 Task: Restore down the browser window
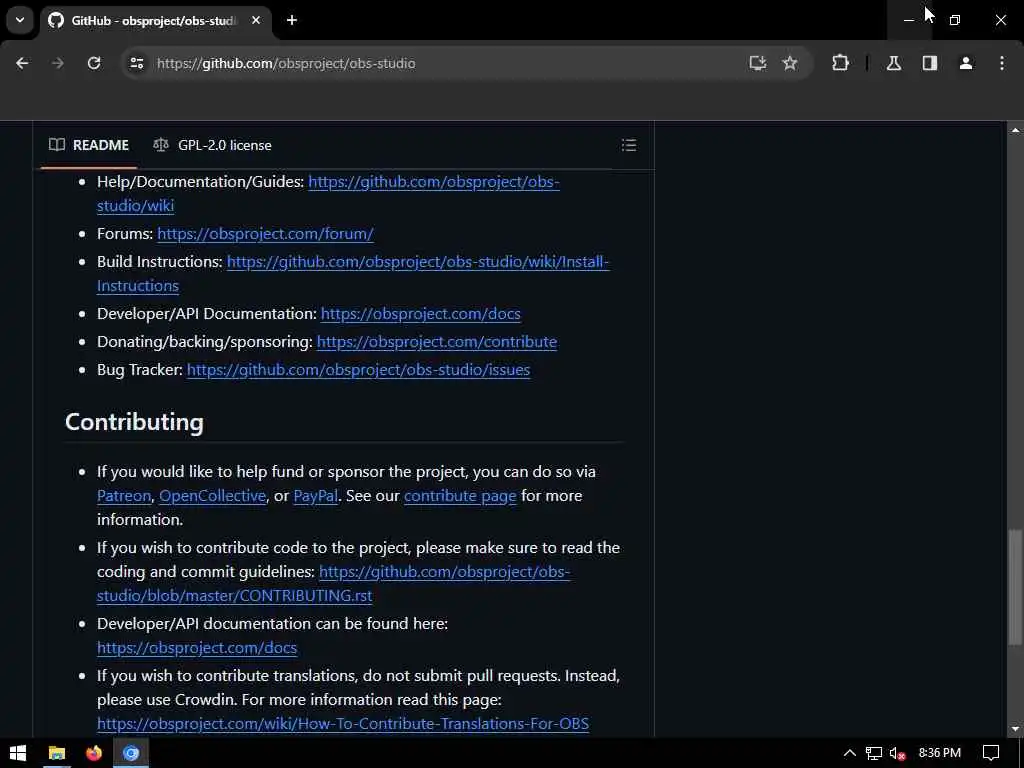pyautogui.click(x=955, y=20)
